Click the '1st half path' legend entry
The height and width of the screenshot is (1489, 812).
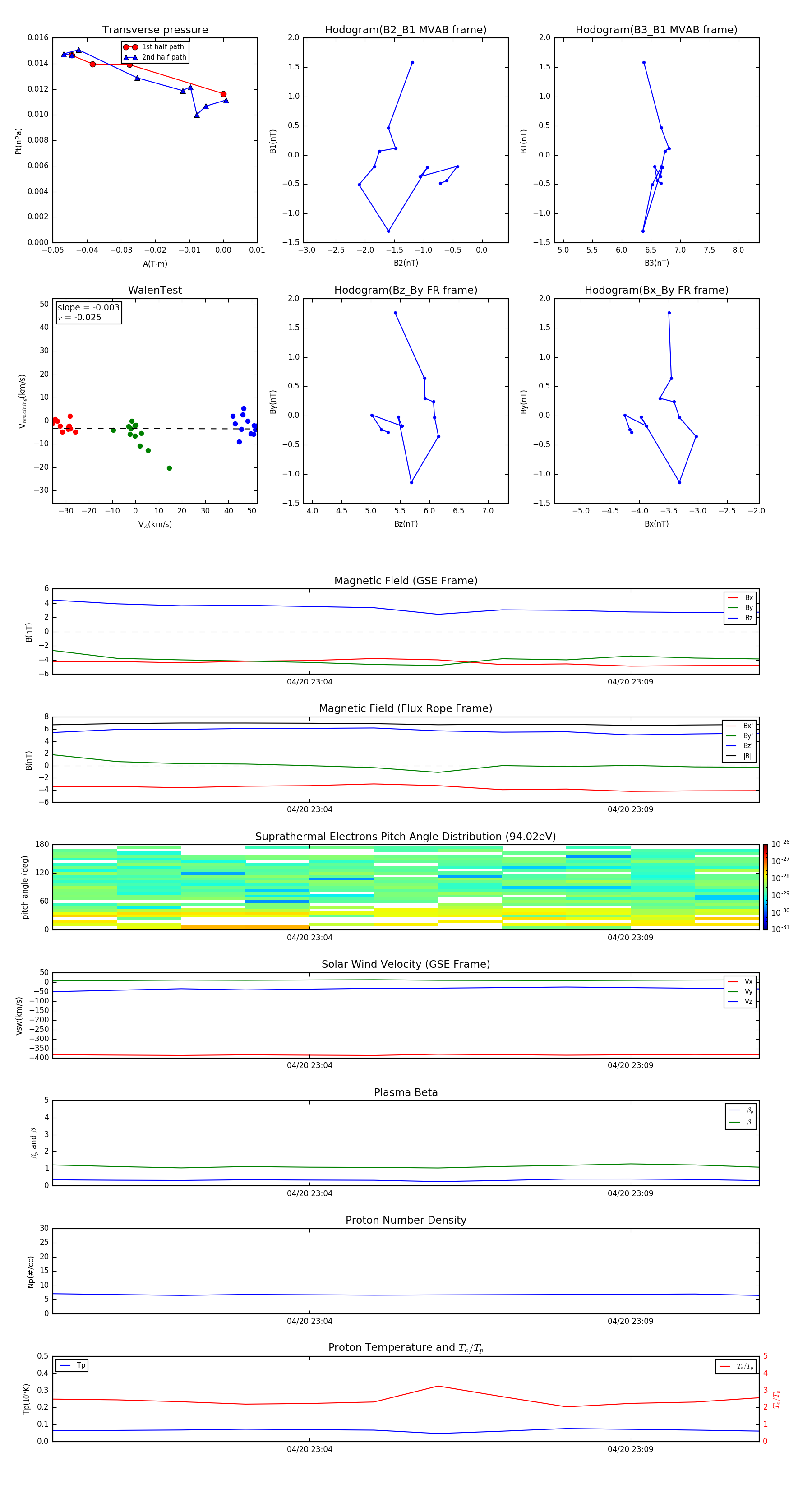[x=154, y=47]
